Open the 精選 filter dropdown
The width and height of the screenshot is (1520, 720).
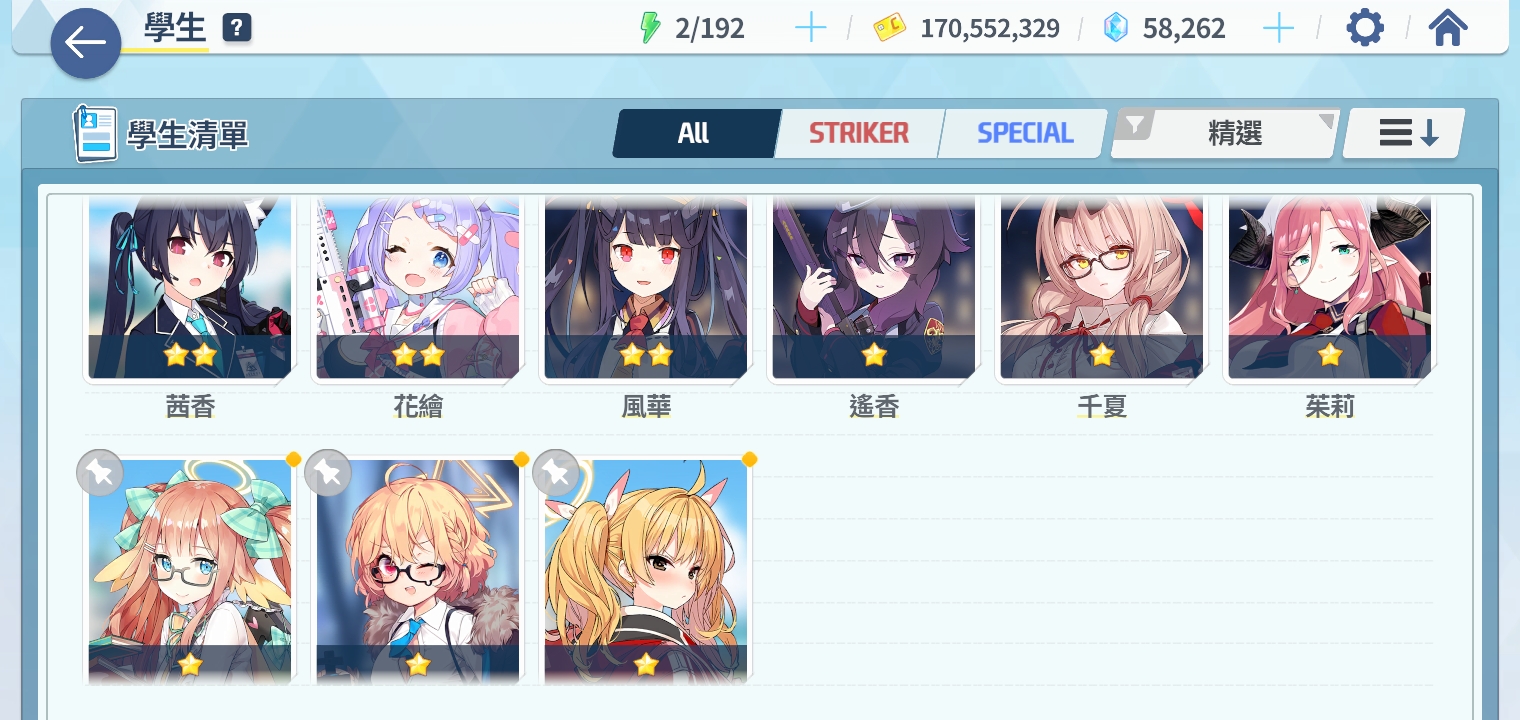[x=1226, y=133]
